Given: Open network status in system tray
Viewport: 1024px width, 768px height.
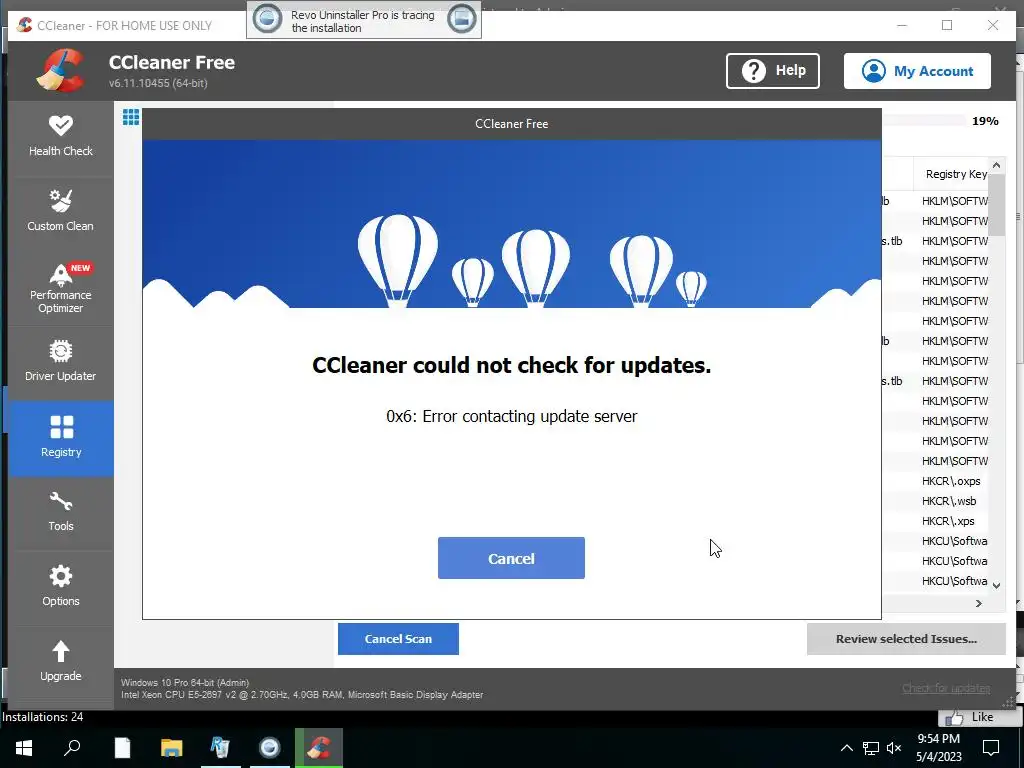Looking at the screenshot, I should [871, 748].
